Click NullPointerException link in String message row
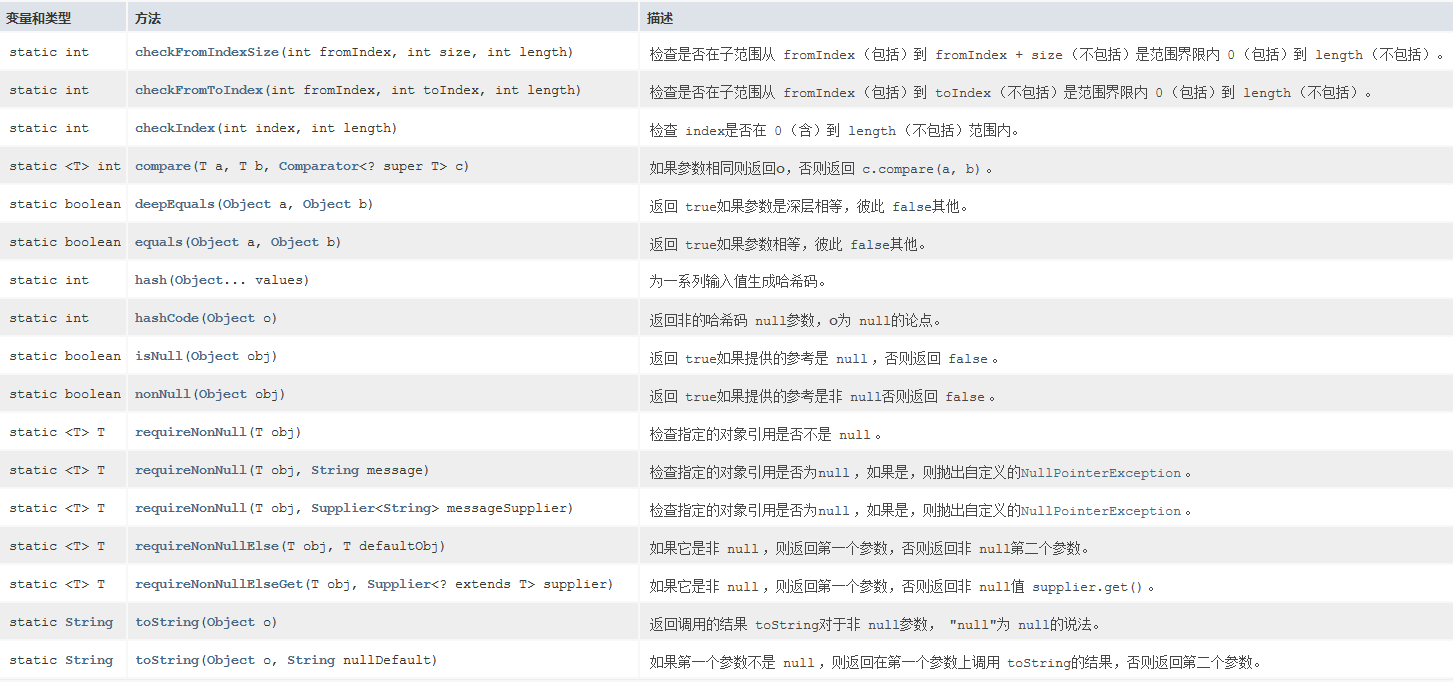 [1101, 473]
